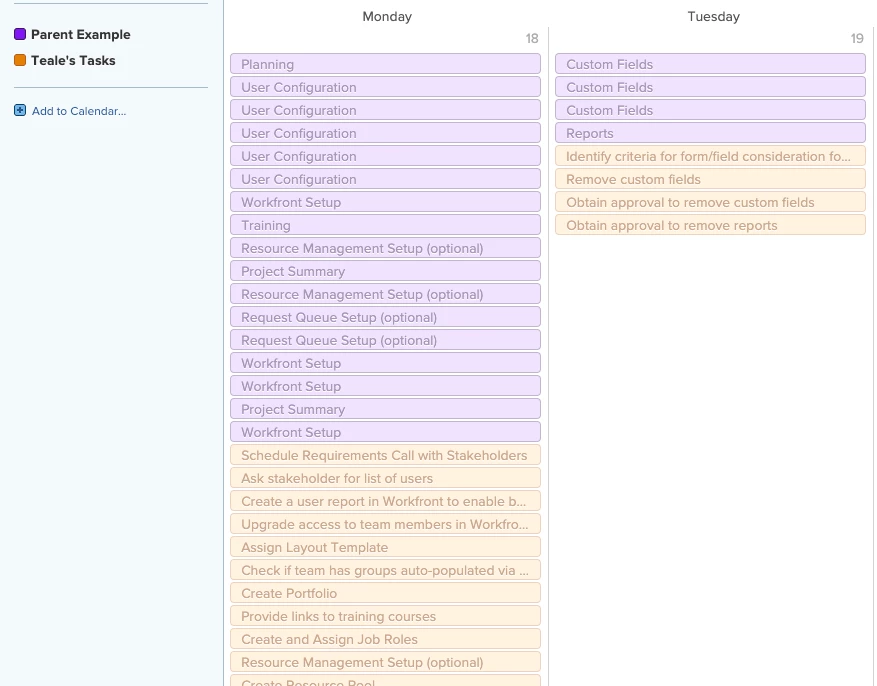Open the Create Portfolio task
Viewport: 877px width, 686px height.
(385, 593)
